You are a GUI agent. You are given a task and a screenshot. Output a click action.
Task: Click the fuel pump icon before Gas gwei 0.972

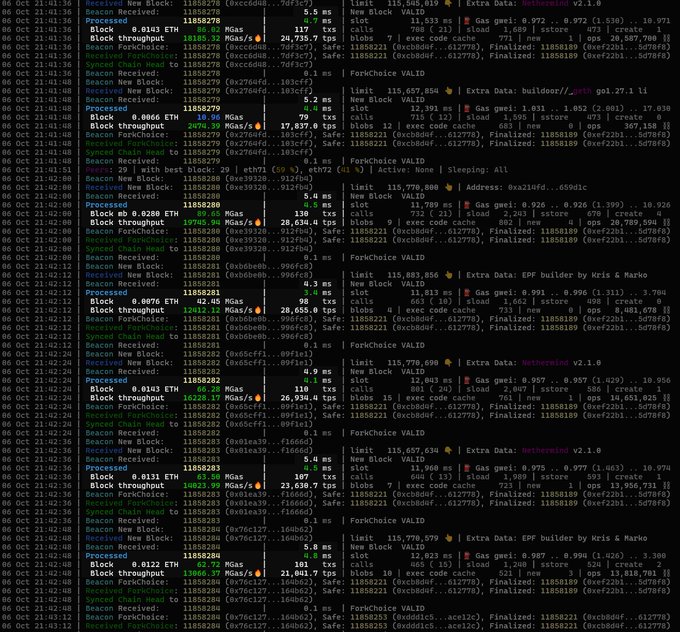[x=467, y=21]
